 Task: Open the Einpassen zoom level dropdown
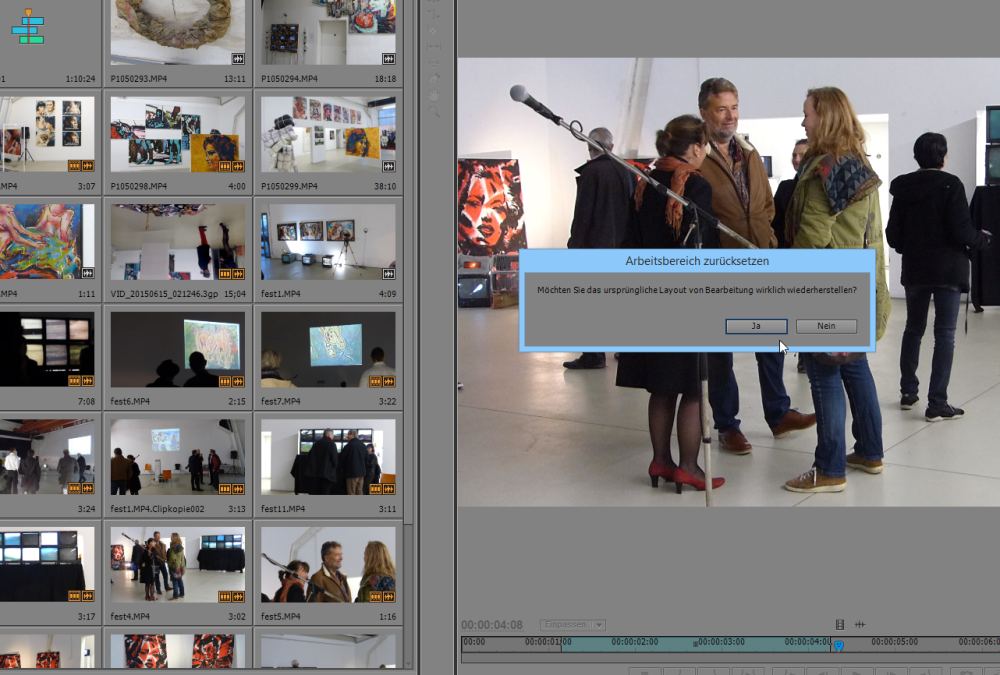(x=573, y=625)
